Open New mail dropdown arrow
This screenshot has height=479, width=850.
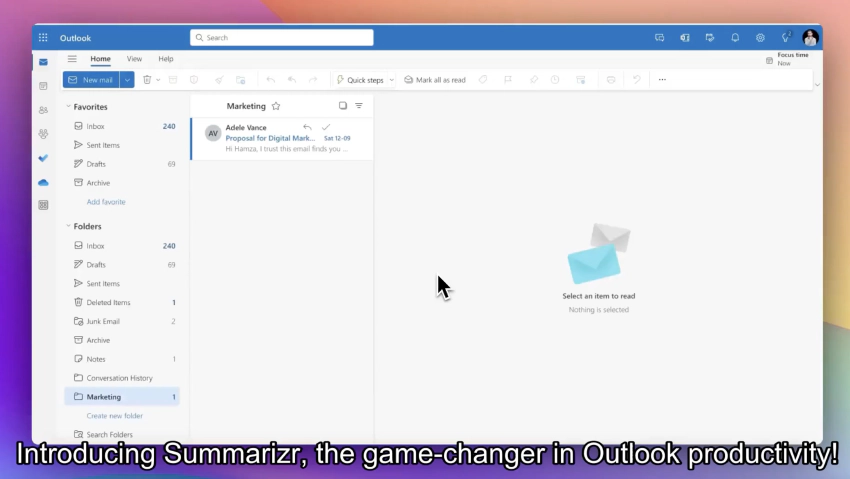pos(127,80)
